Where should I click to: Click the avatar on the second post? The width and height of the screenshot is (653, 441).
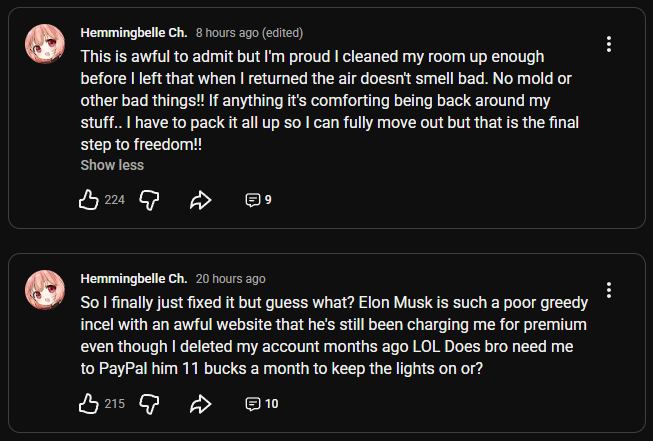(45, 290)
